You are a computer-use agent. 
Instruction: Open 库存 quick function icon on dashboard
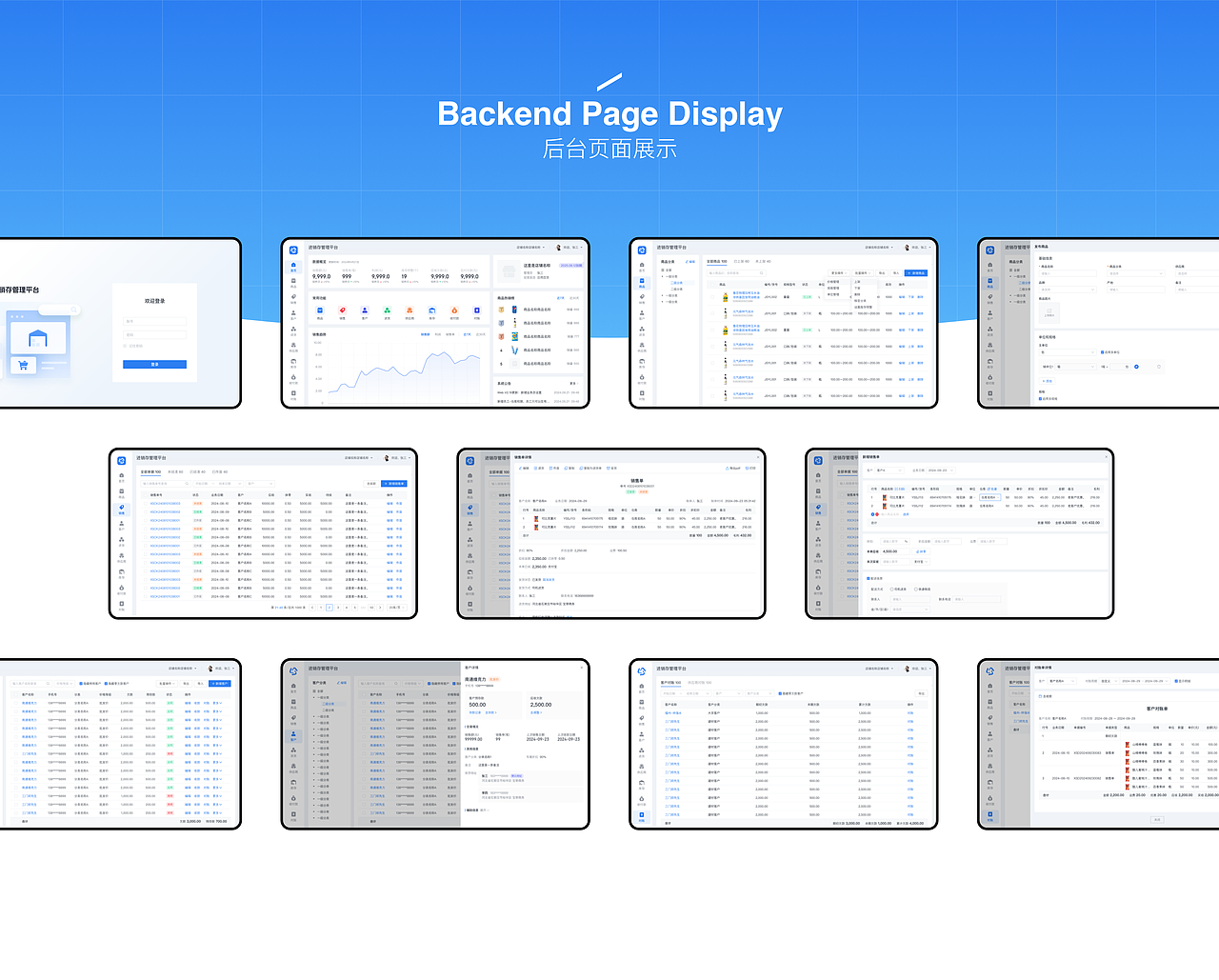pos(431,310)
